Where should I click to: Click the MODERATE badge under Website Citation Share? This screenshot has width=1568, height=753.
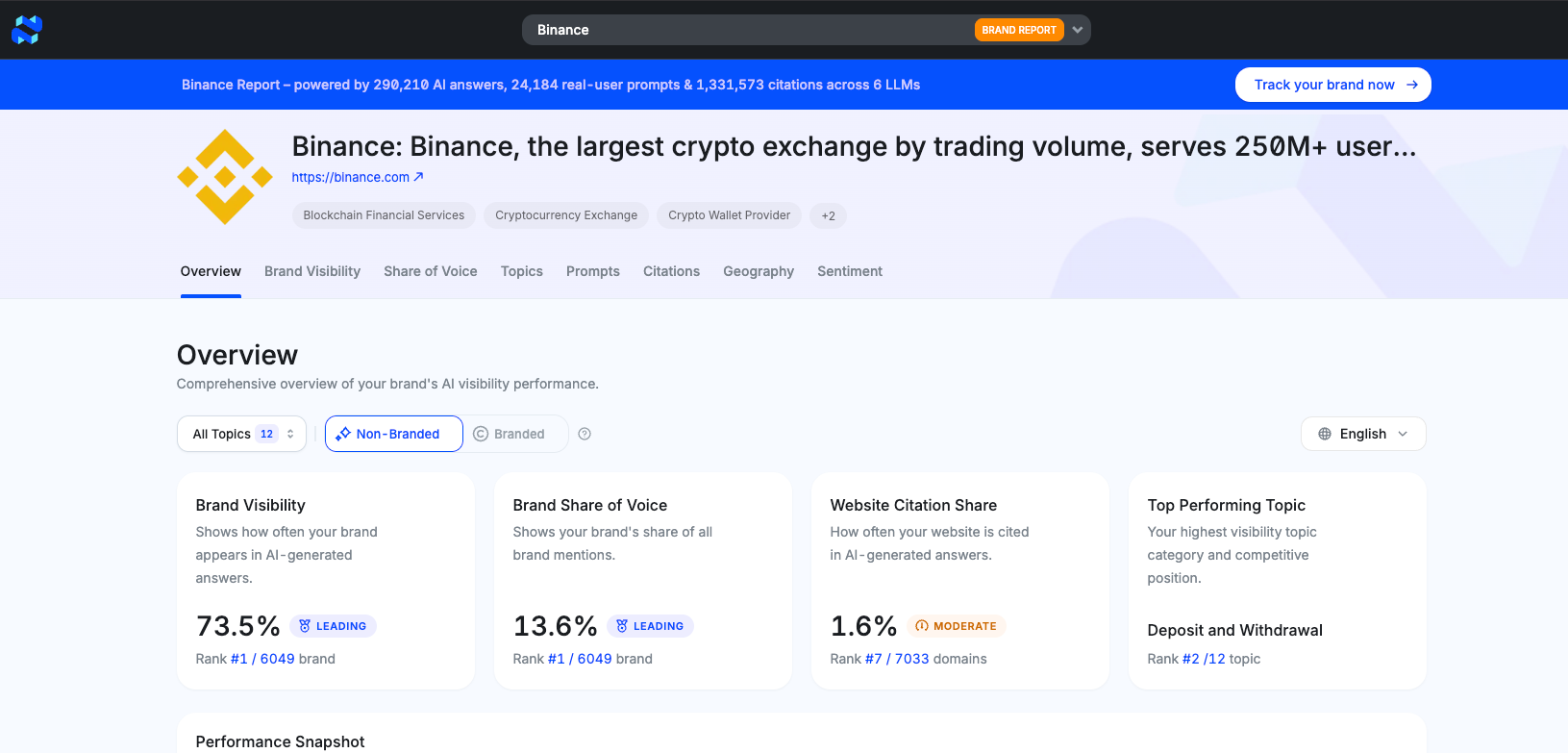click(x=956, y=626)
